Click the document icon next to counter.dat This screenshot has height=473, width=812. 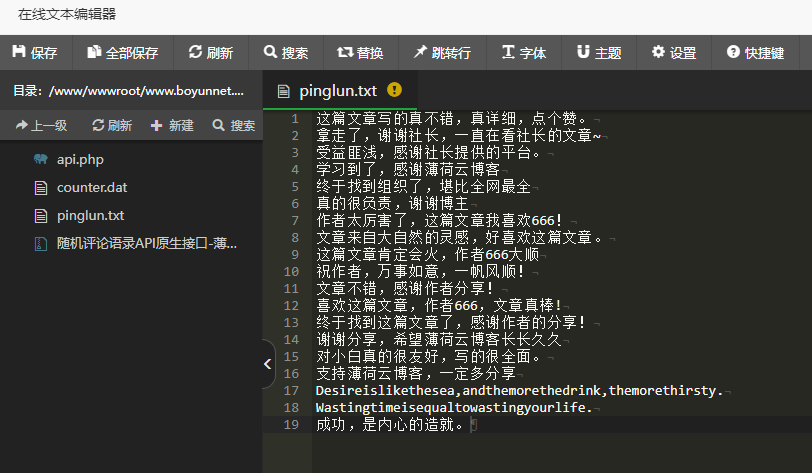click(x=41, y=188)
